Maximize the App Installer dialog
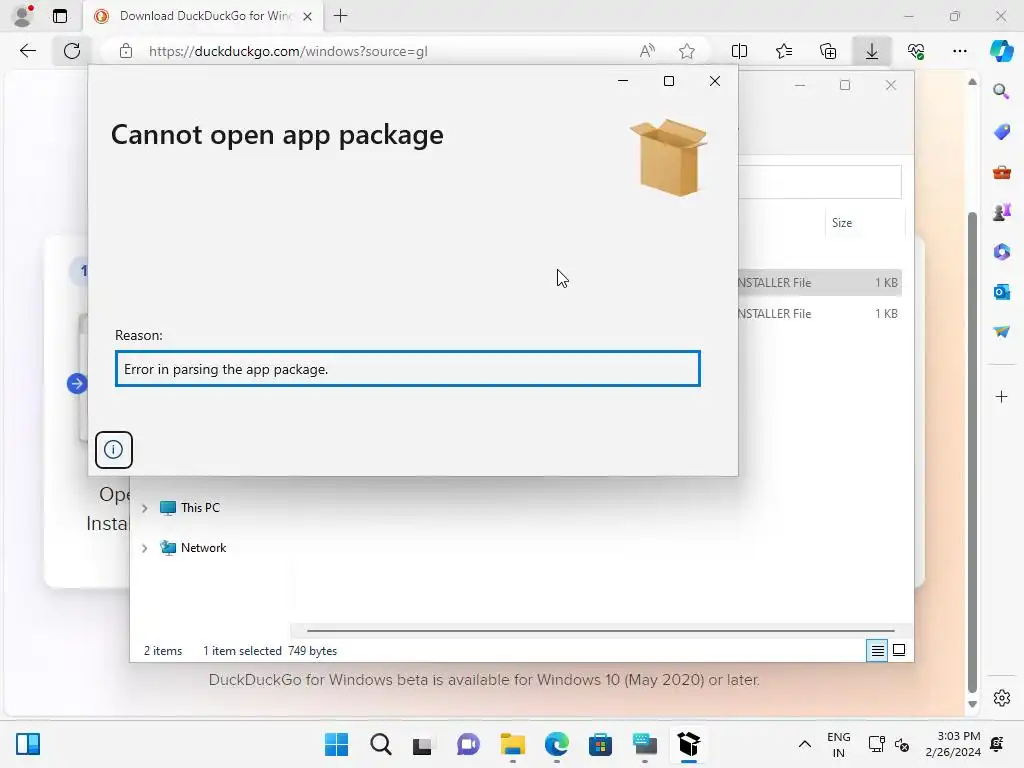The width and height of the screenshot is (1024, 768). point(669,81)
